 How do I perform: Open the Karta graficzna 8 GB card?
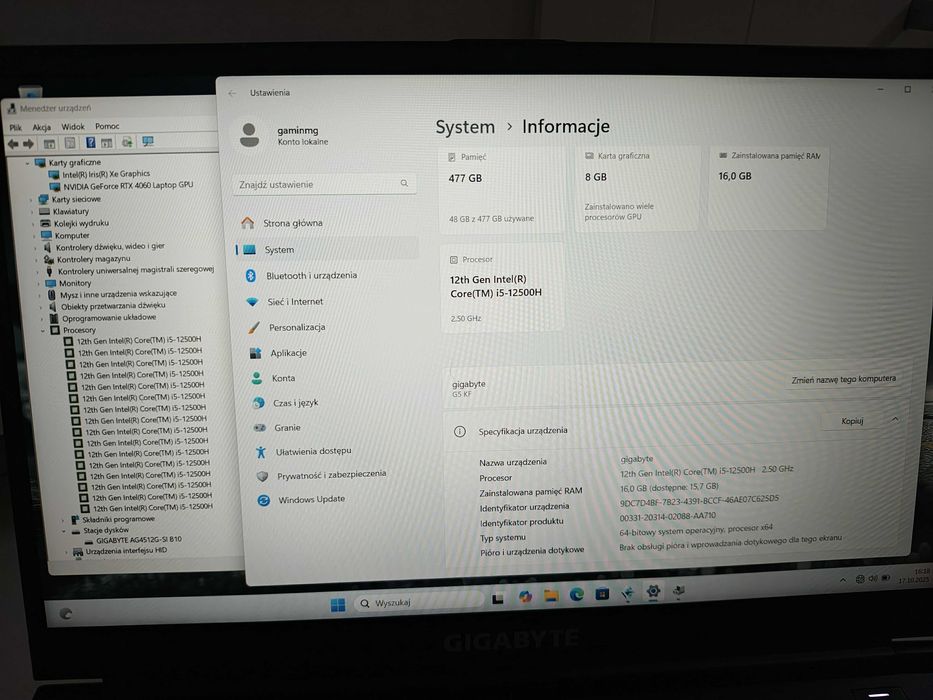coord(637,188)
